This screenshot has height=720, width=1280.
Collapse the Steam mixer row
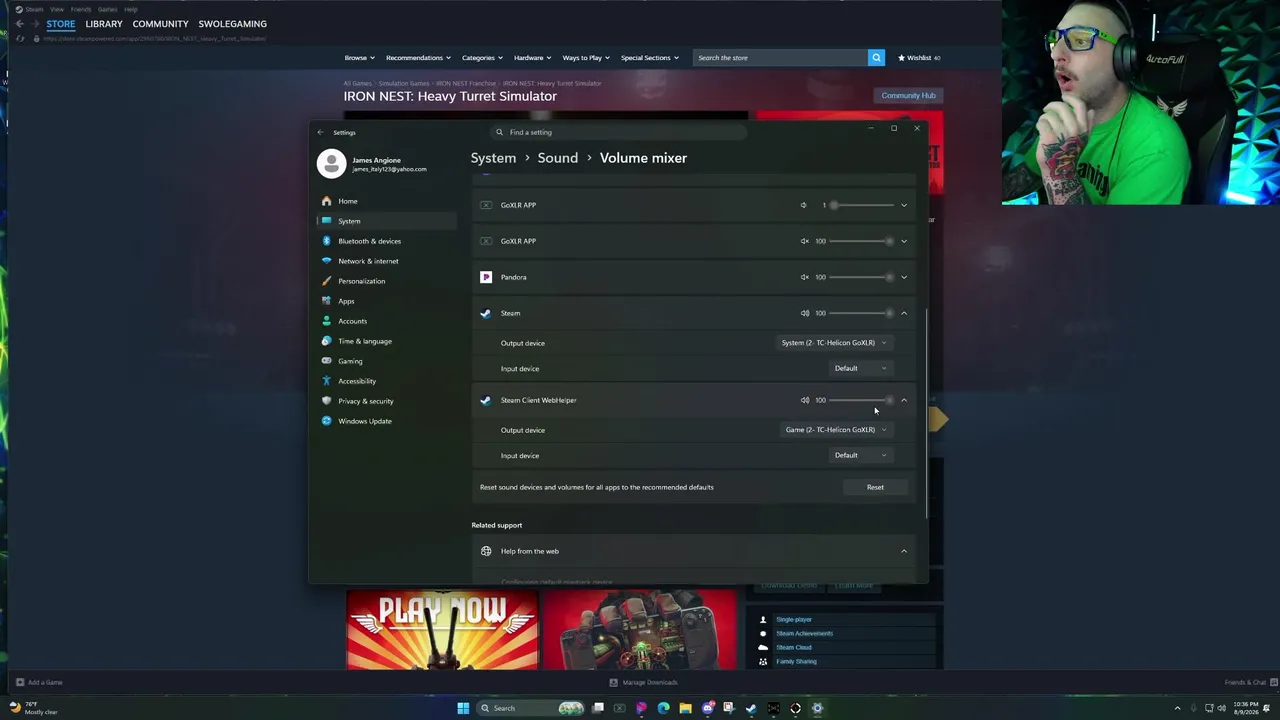pyautogui.click(x=904, y=313)
